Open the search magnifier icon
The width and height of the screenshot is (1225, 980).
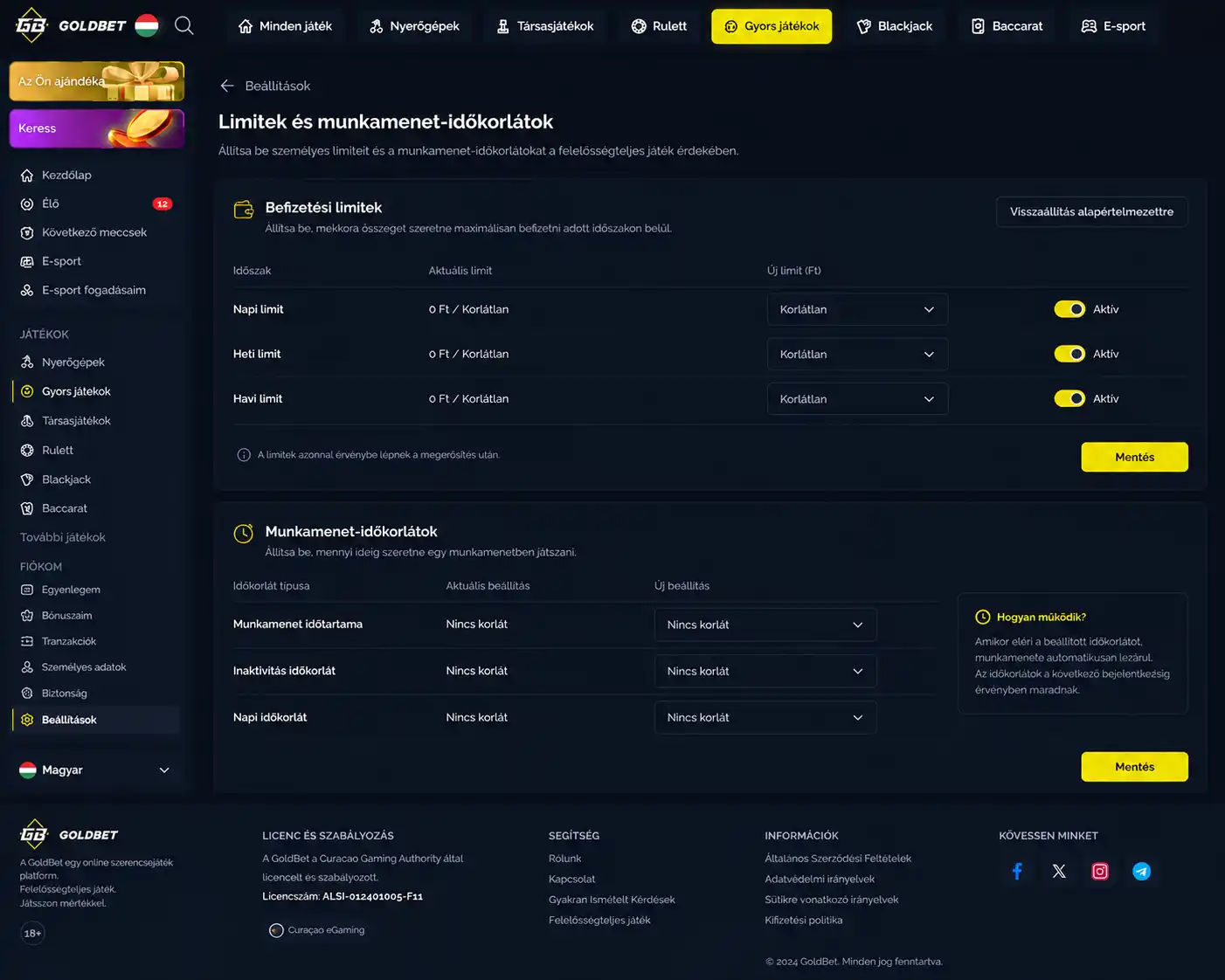[x=183, y=25]
